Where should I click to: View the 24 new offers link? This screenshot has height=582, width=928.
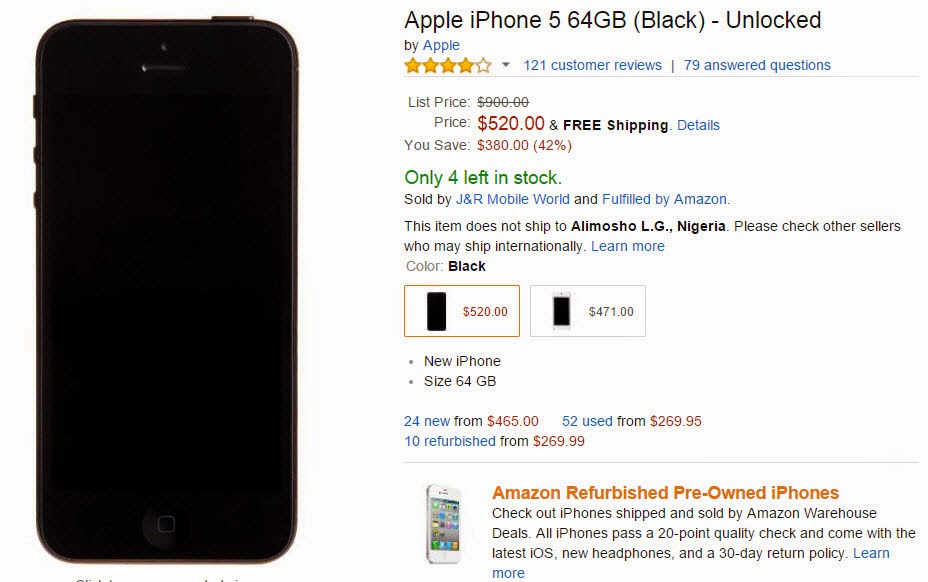pos(427,421)
